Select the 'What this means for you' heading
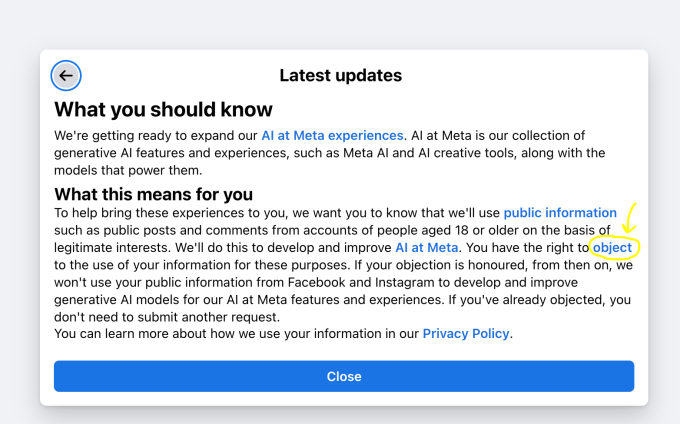Image resolution: width=680 pixels, height=424 pixels. point(153,194)
